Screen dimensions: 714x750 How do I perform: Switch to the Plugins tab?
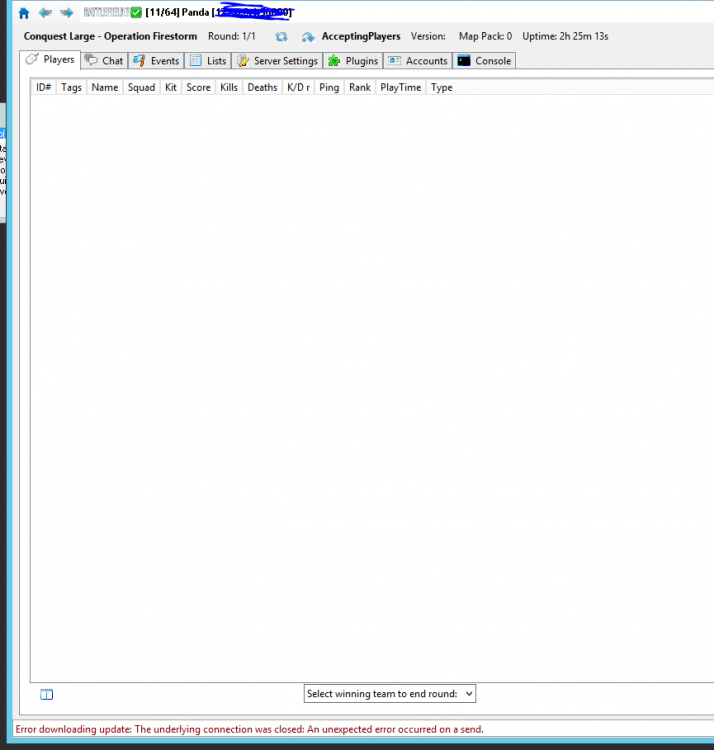coord(353,61)
